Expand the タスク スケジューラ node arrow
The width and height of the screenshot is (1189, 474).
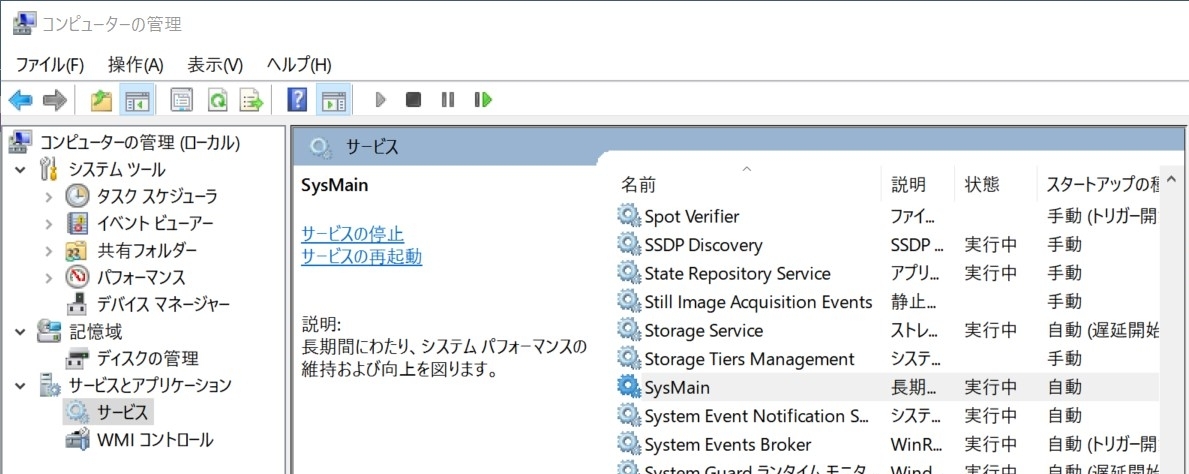point(49,196)
